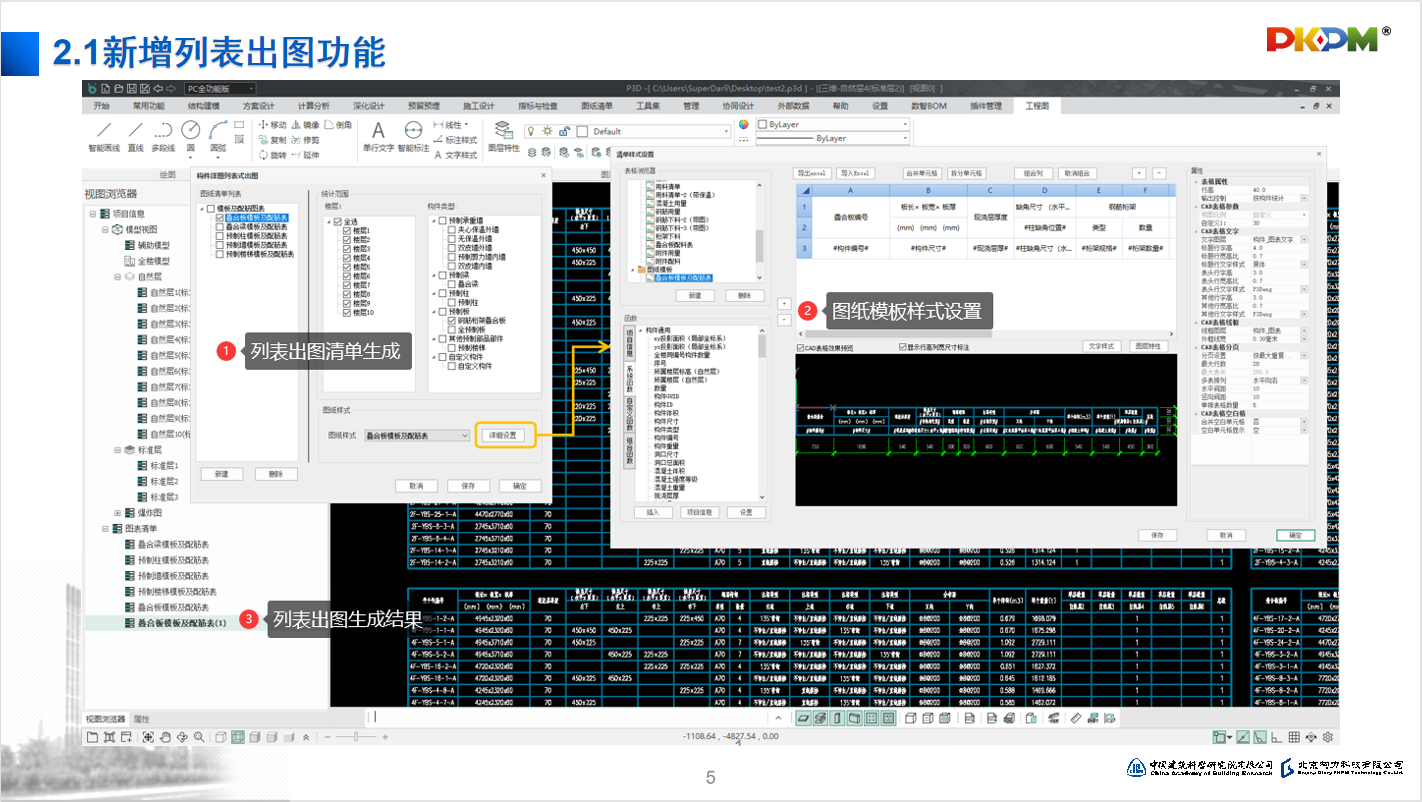
Task: Open the 图纸样式 dropdown in the dialog
Action: [464, 436]
